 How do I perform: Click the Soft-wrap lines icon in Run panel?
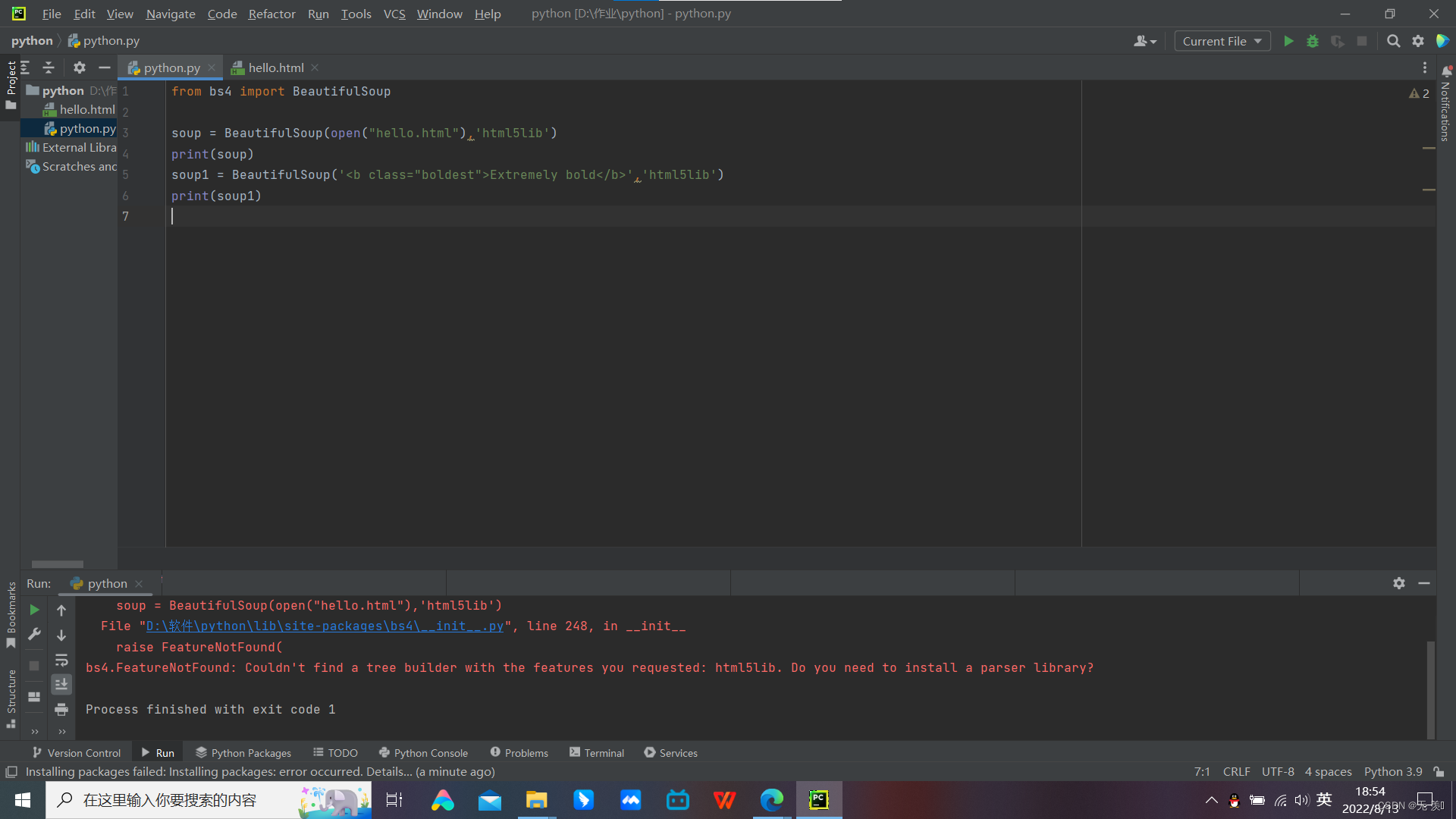[62, 659]
